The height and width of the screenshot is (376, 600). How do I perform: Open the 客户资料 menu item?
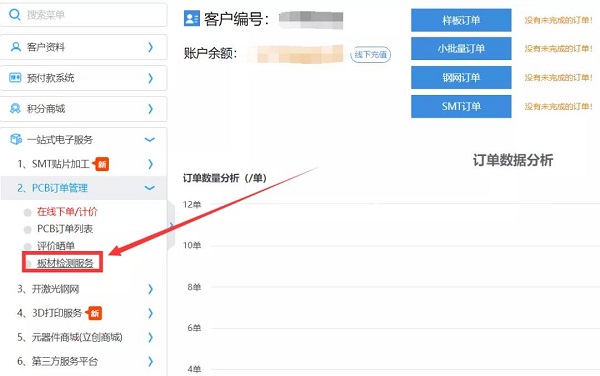pyautogui.click(x=83, y=47)
